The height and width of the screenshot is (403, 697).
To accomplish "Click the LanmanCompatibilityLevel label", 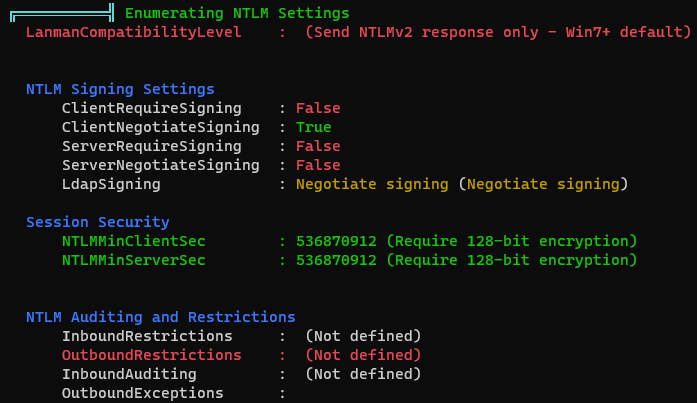I will (133, 32).
